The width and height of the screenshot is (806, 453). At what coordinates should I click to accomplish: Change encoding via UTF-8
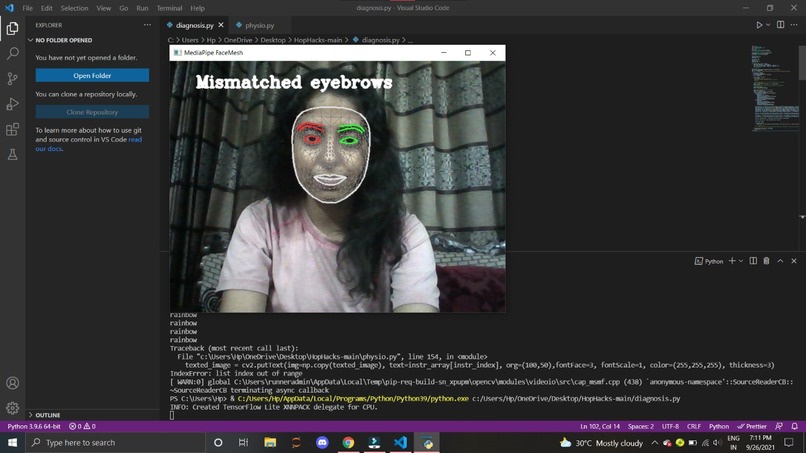click(670, 426)
